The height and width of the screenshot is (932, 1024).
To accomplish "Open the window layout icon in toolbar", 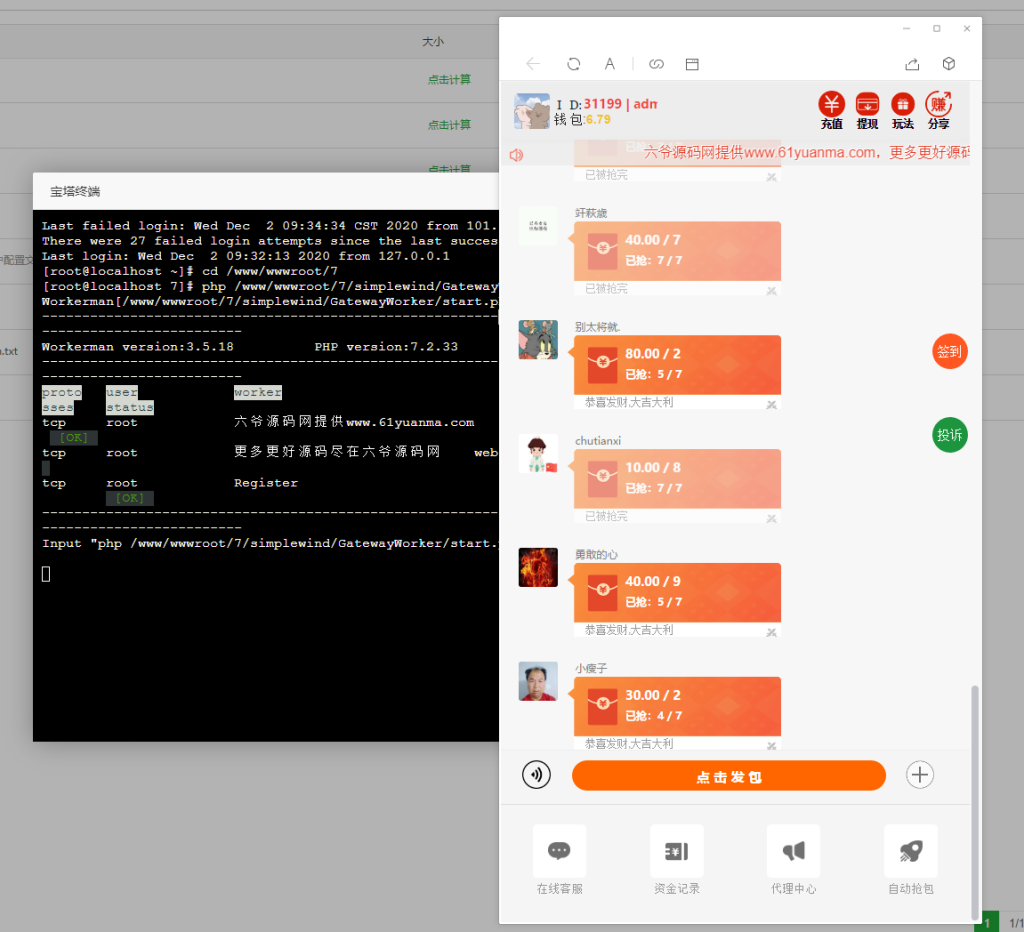I will 692,64.
